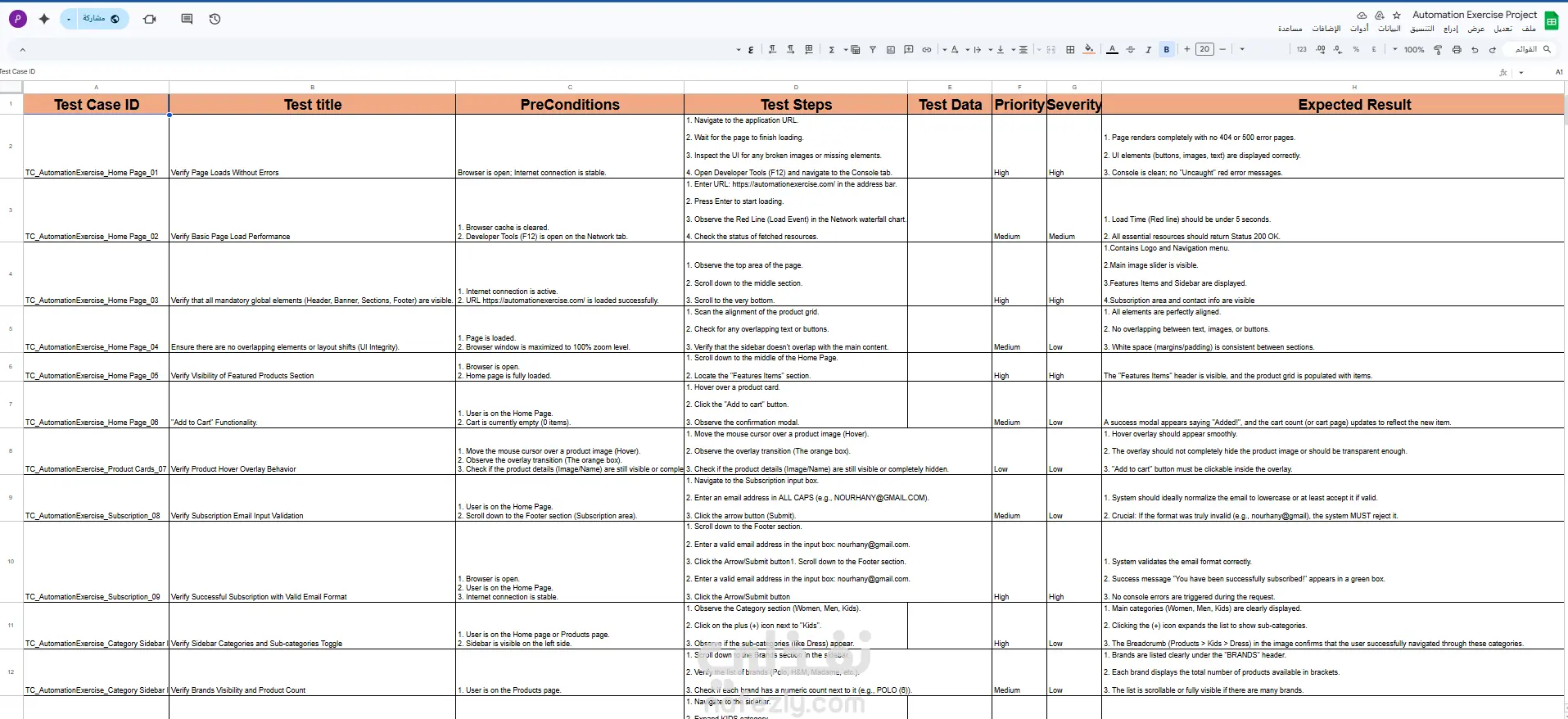Open version history clock icon
Image resolution: width=1568 pixels, height=719 pixels.
pos(215,19)
